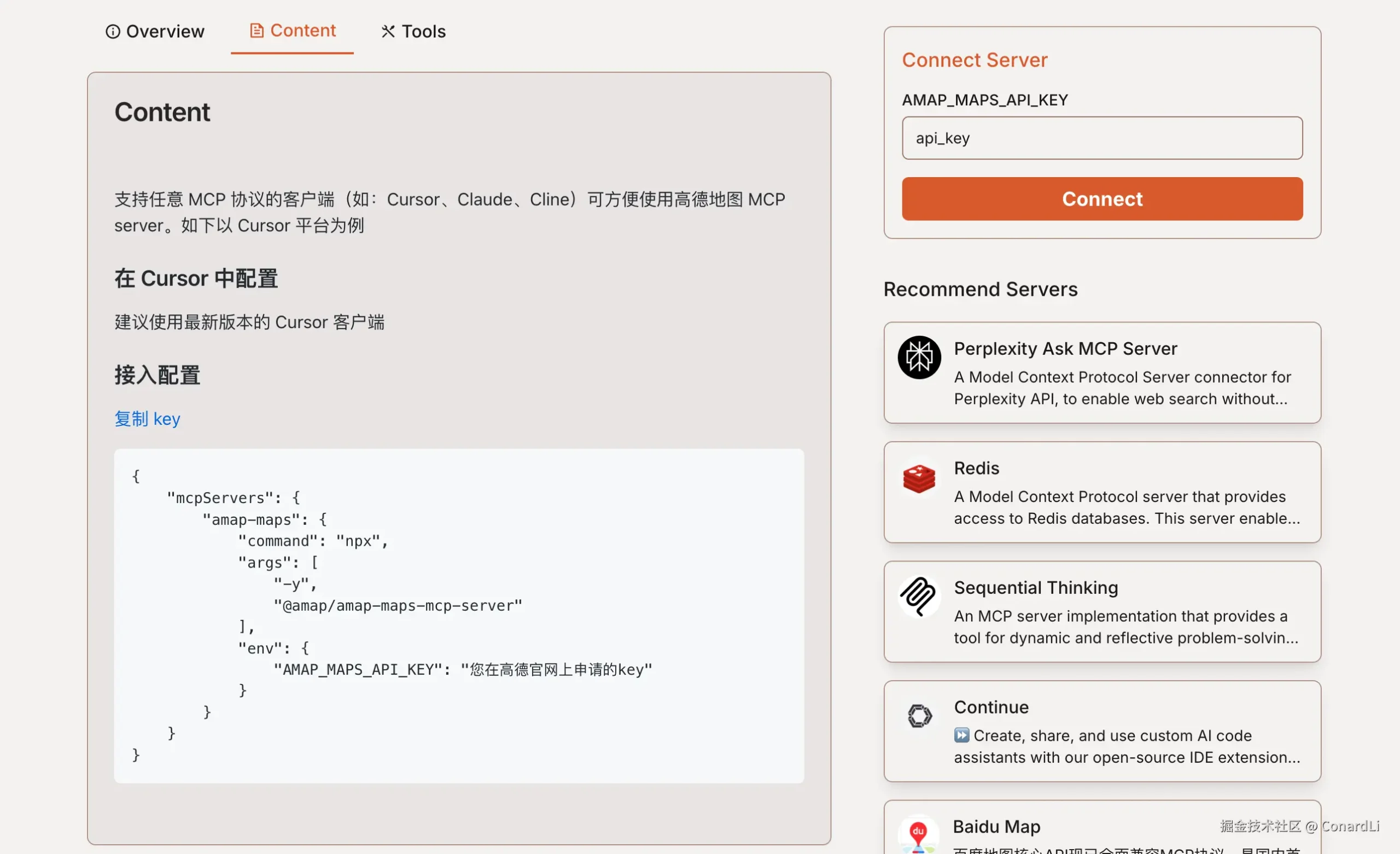Open the Continue server card title
Image resolution: width=1400 pixels, height=854 pixels.
[991, 707]
